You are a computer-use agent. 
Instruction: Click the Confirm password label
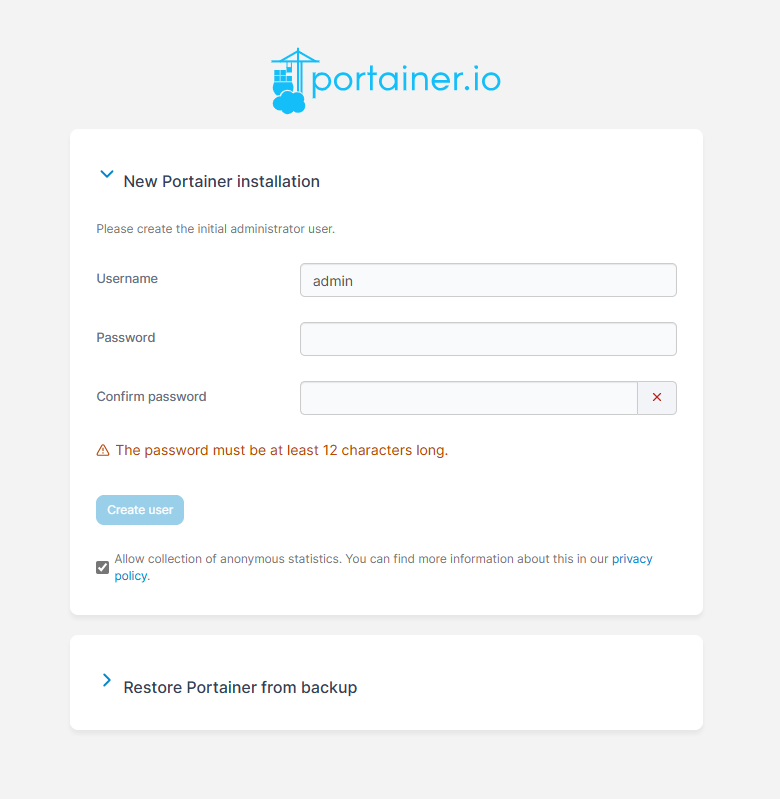pos(151,396)
